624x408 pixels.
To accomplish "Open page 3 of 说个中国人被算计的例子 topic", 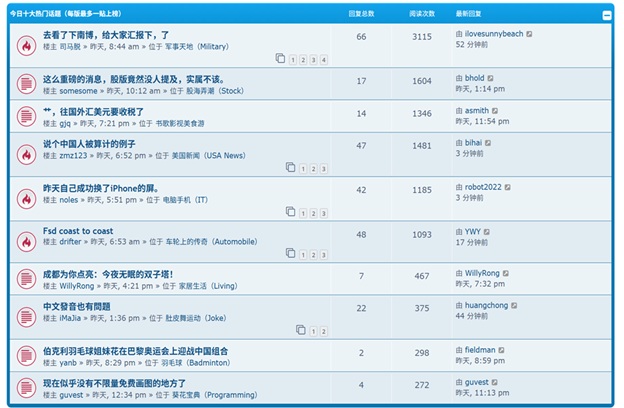I will pyautogui.click(x=323, y=169).
